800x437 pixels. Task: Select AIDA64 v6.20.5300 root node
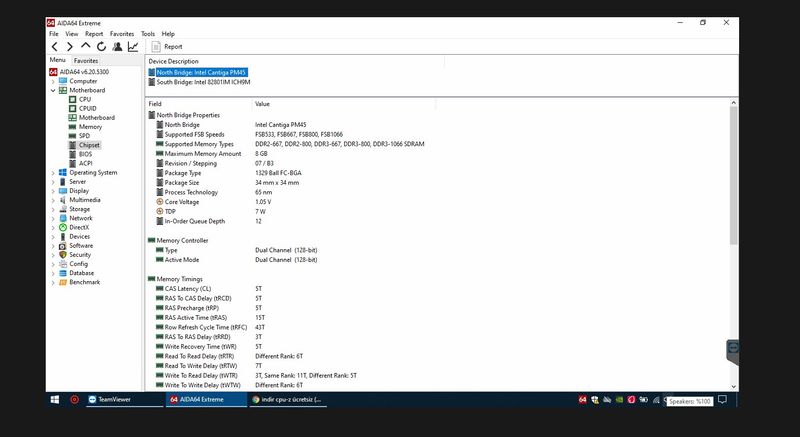79,72
